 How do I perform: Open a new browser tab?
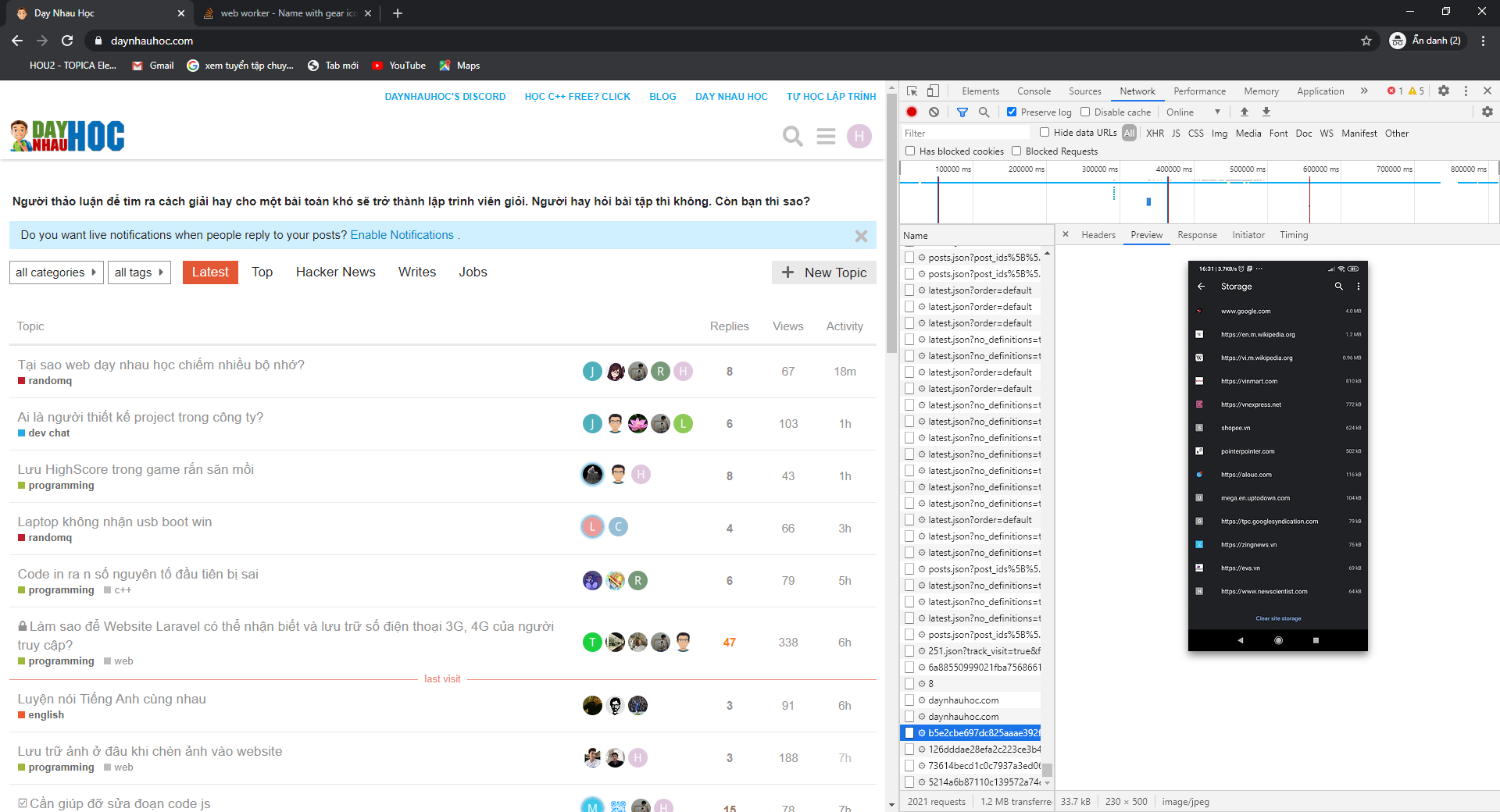click(398, 13)
